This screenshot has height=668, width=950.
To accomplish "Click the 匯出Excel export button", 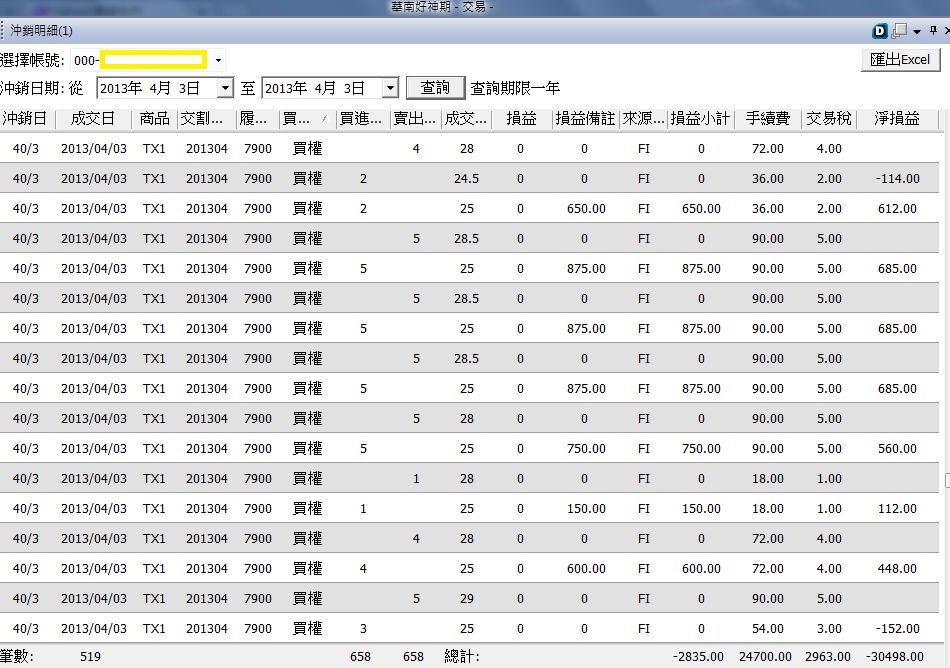I will pyautogui.click(x=900, y=60).
